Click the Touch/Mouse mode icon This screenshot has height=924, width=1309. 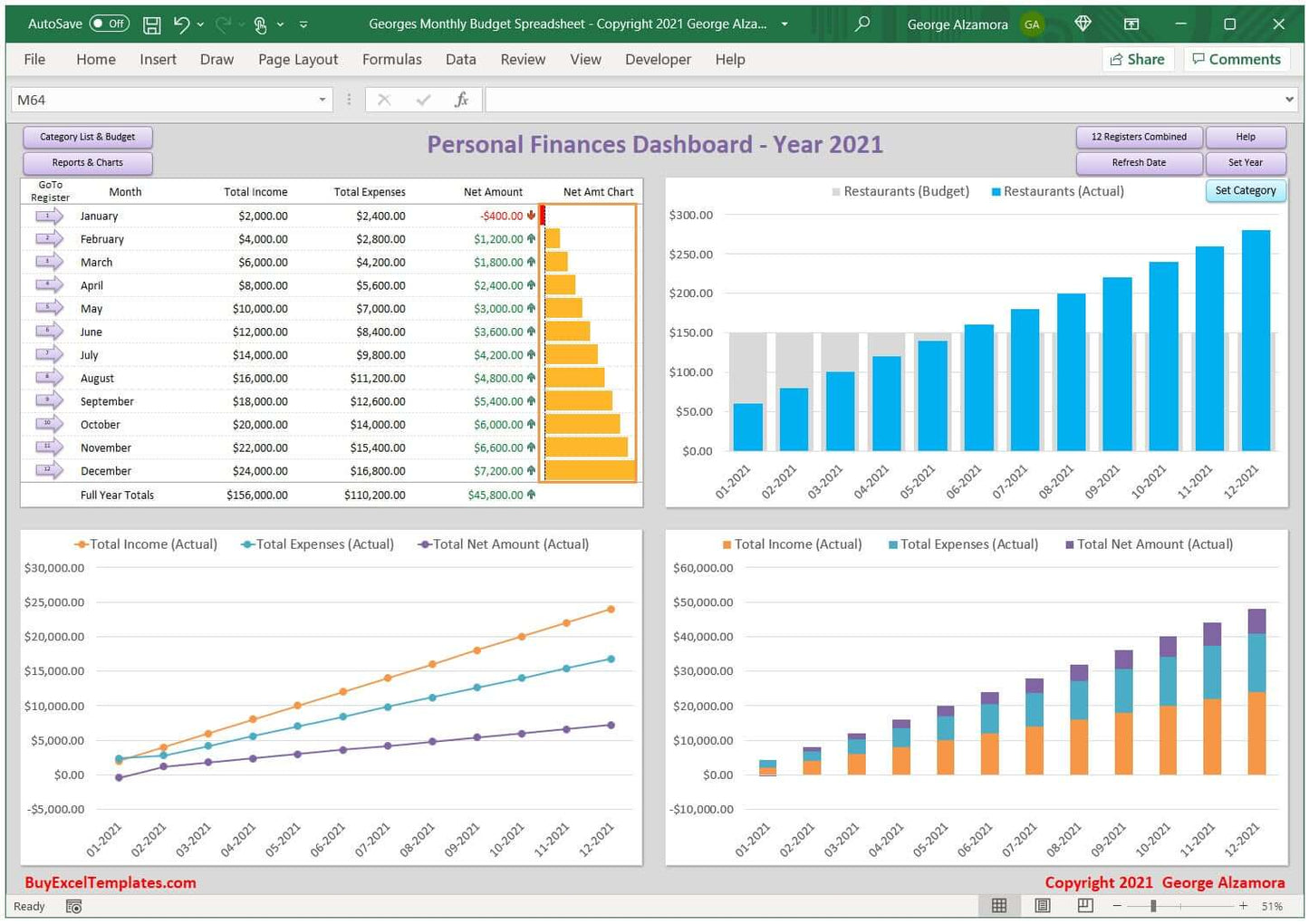point(260,24)
